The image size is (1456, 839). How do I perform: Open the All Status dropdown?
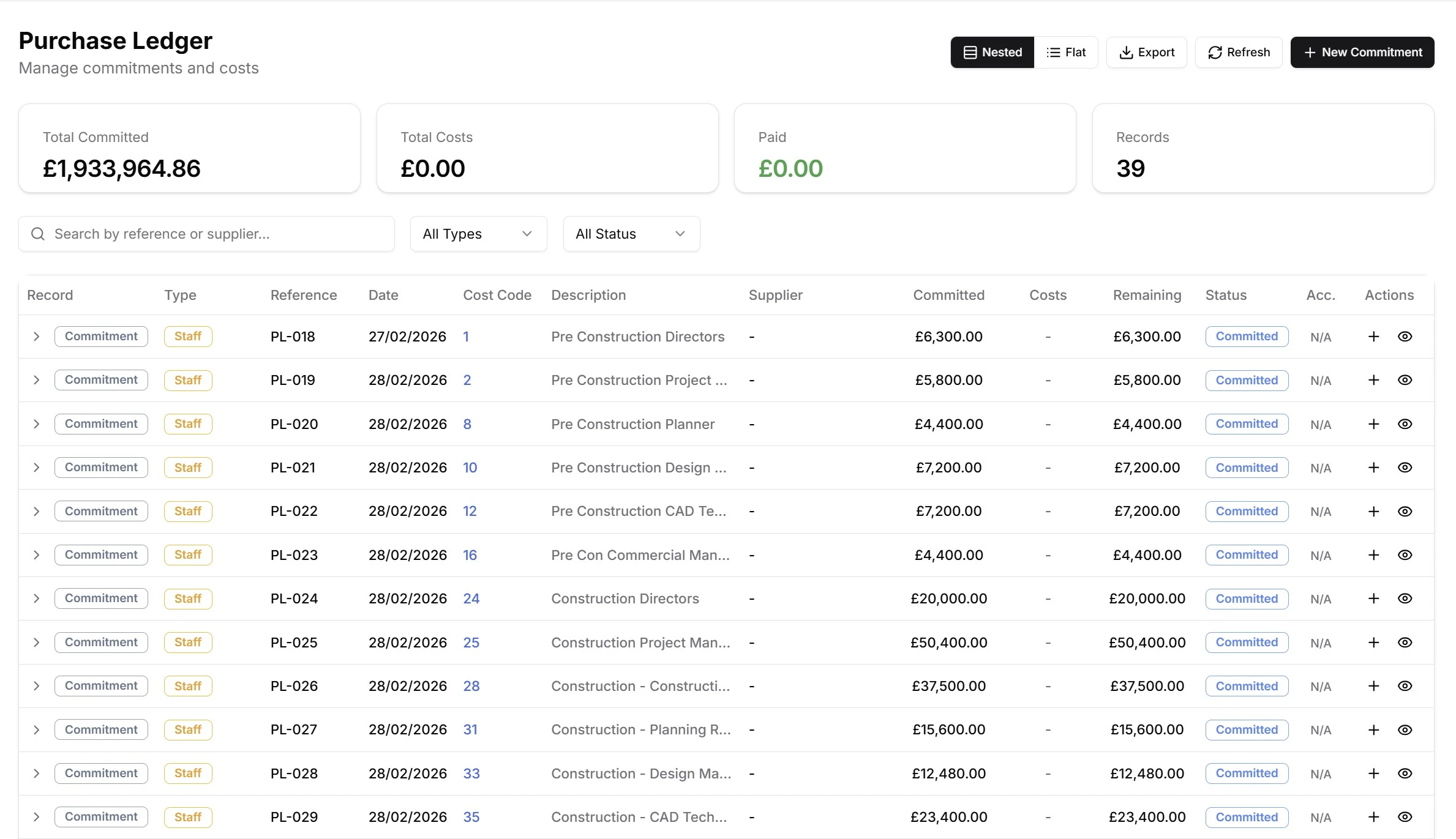[631, 233]
